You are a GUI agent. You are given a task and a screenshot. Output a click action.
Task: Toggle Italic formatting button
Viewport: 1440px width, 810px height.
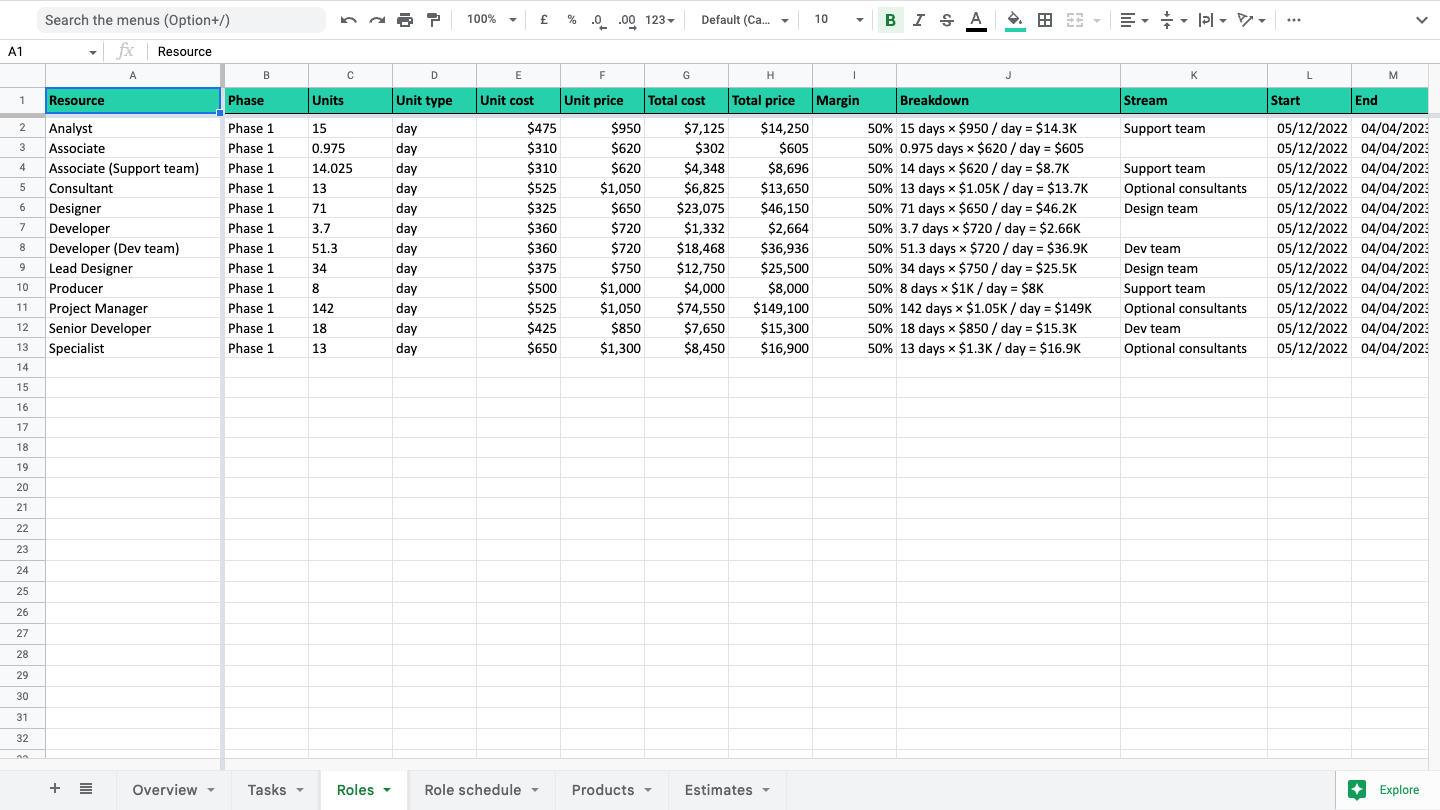(919, 20)
